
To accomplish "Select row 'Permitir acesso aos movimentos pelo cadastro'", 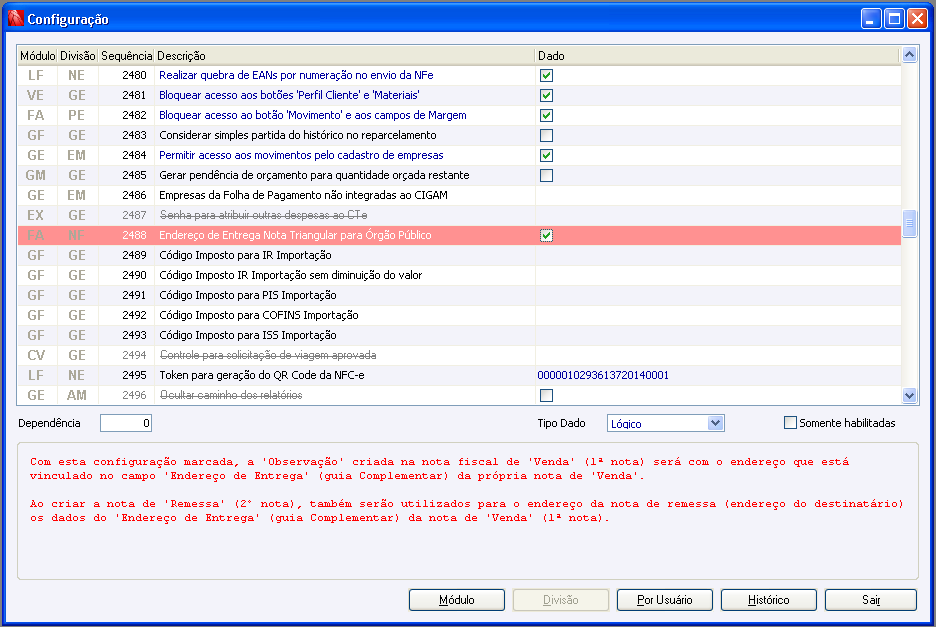I will (459, 155).
